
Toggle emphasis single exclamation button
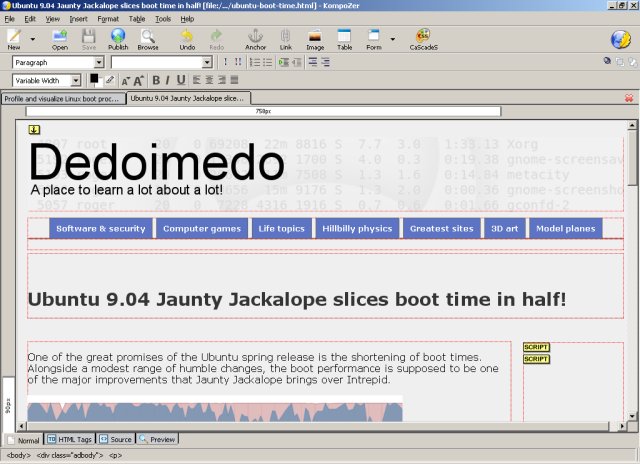point(225,62)
